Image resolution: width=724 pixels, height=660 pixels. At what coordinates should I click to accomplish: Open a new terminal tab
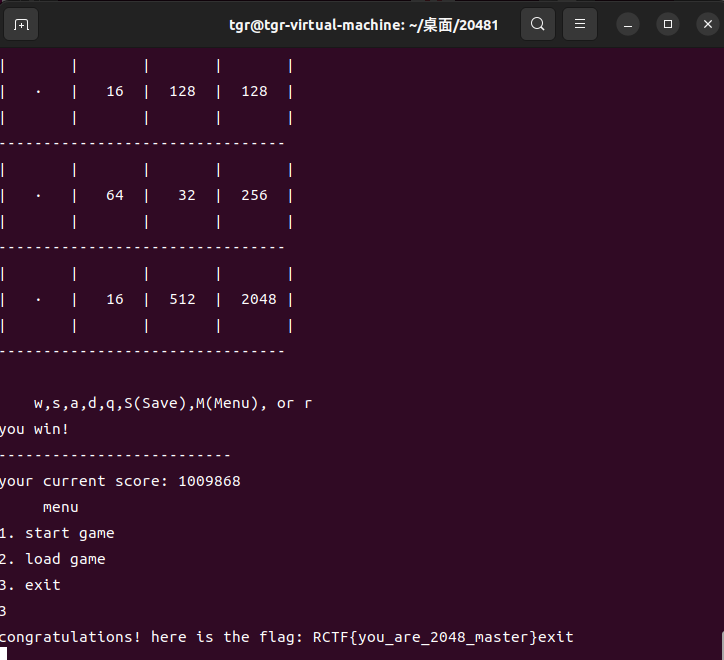pos(22,24)
